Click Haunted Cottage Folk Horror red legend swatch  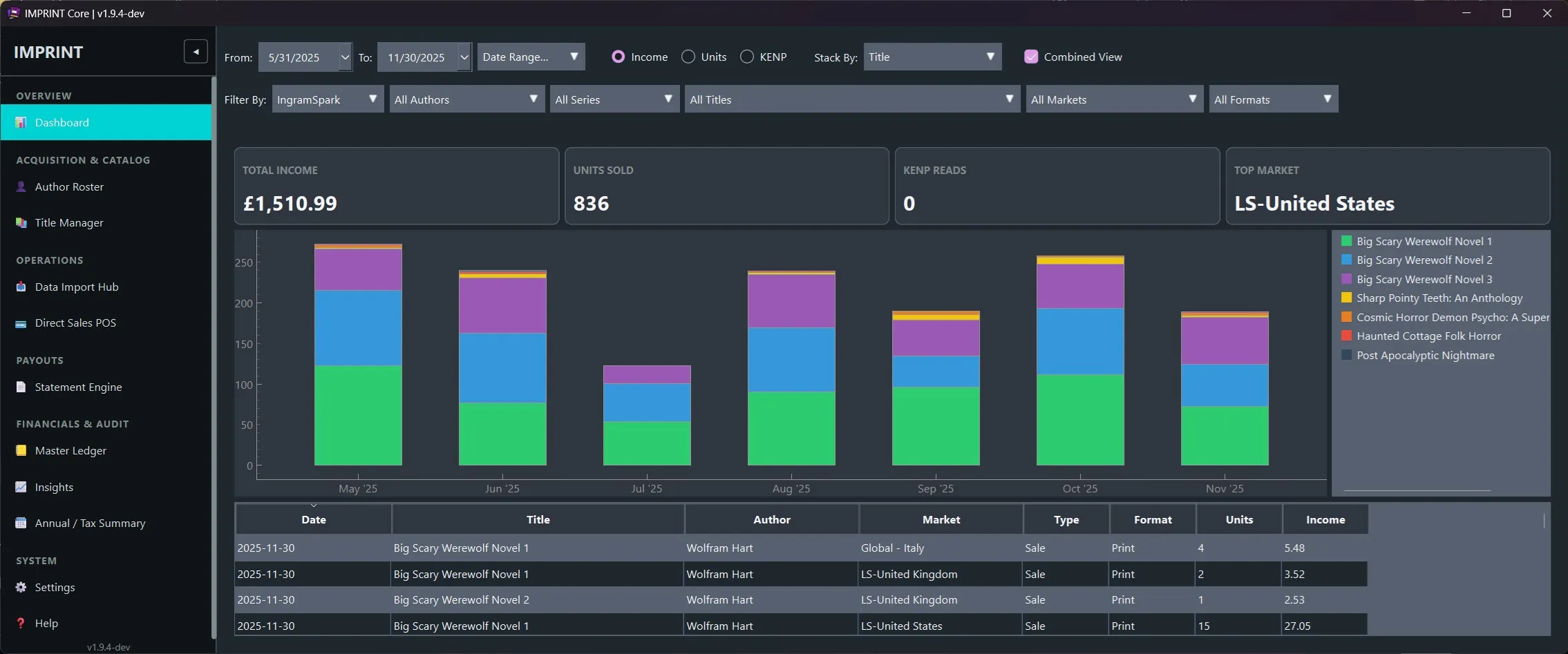pos(1346,336)
